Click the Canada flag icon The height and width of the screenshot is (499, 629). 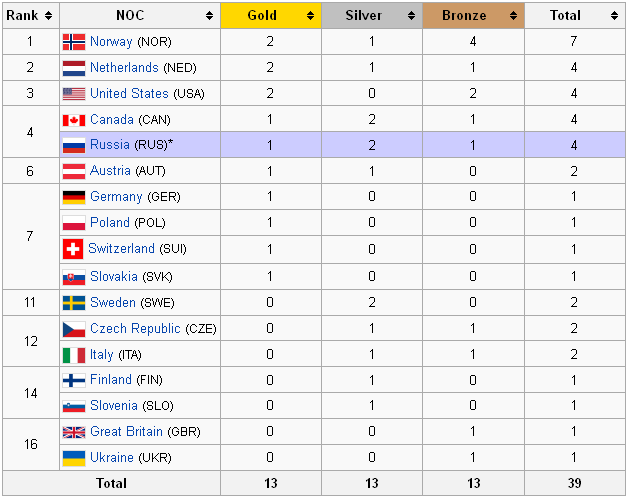click(x=73, y=120)
